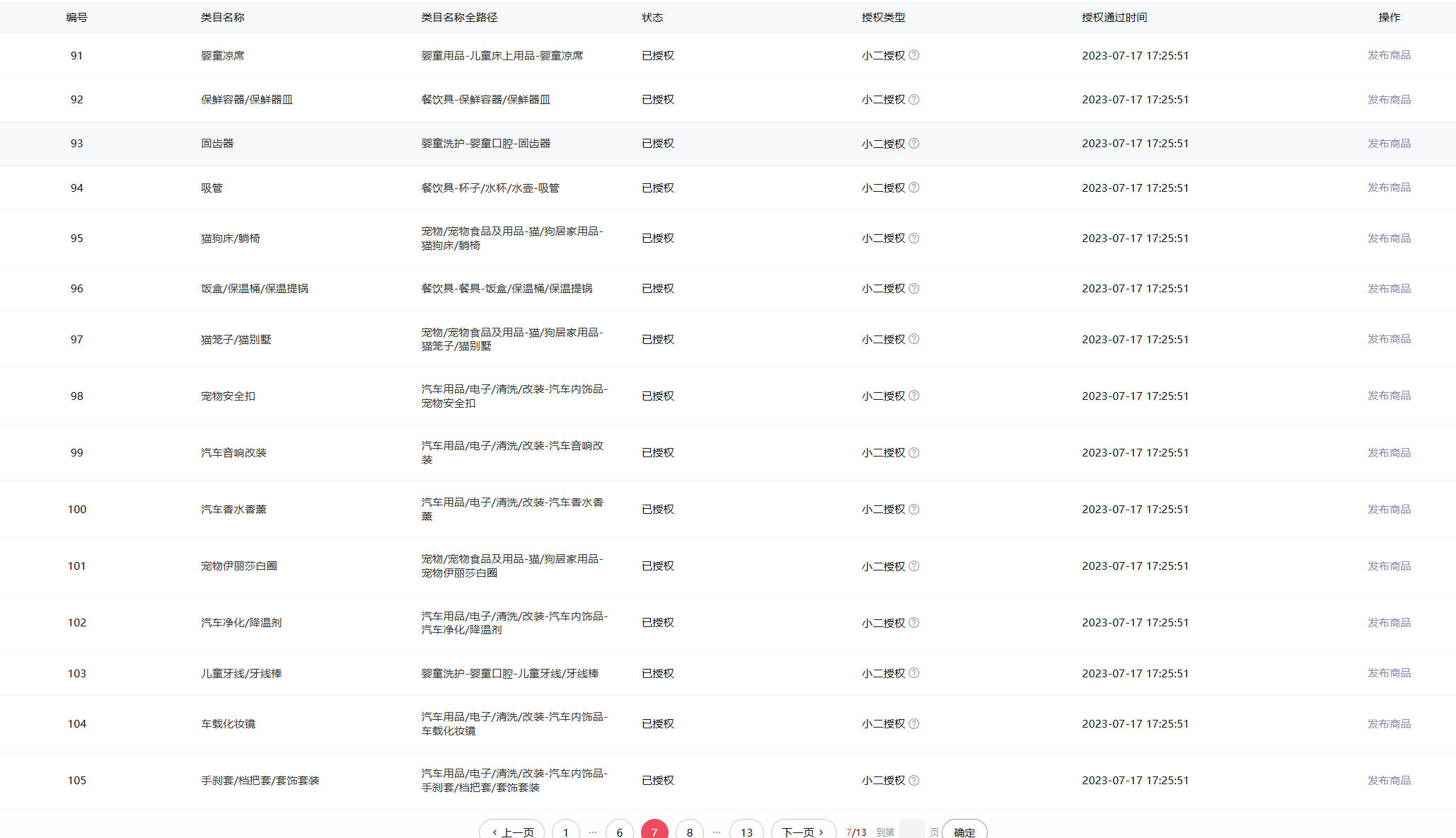Click question mark icon for 汽车净化/降温剂 row
Image resolution: width=1456 pixels, height=838 pixels.
click(914, 623)
